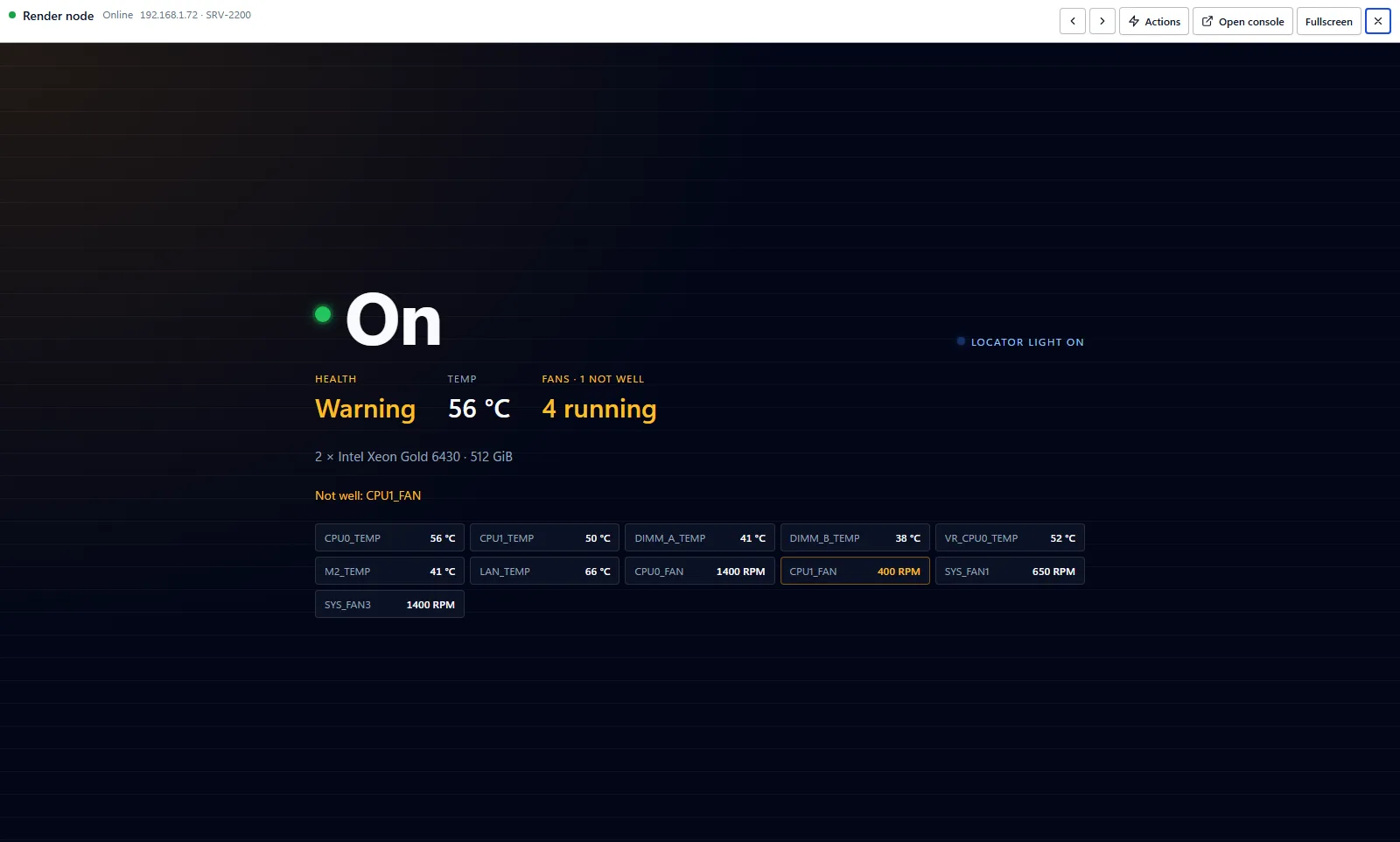This screenshot has height=842, width=1400.
Task: Select the VR_CPU0_TEMP sensor tile
Action: pyautogui.click(x=1010, y=538)
